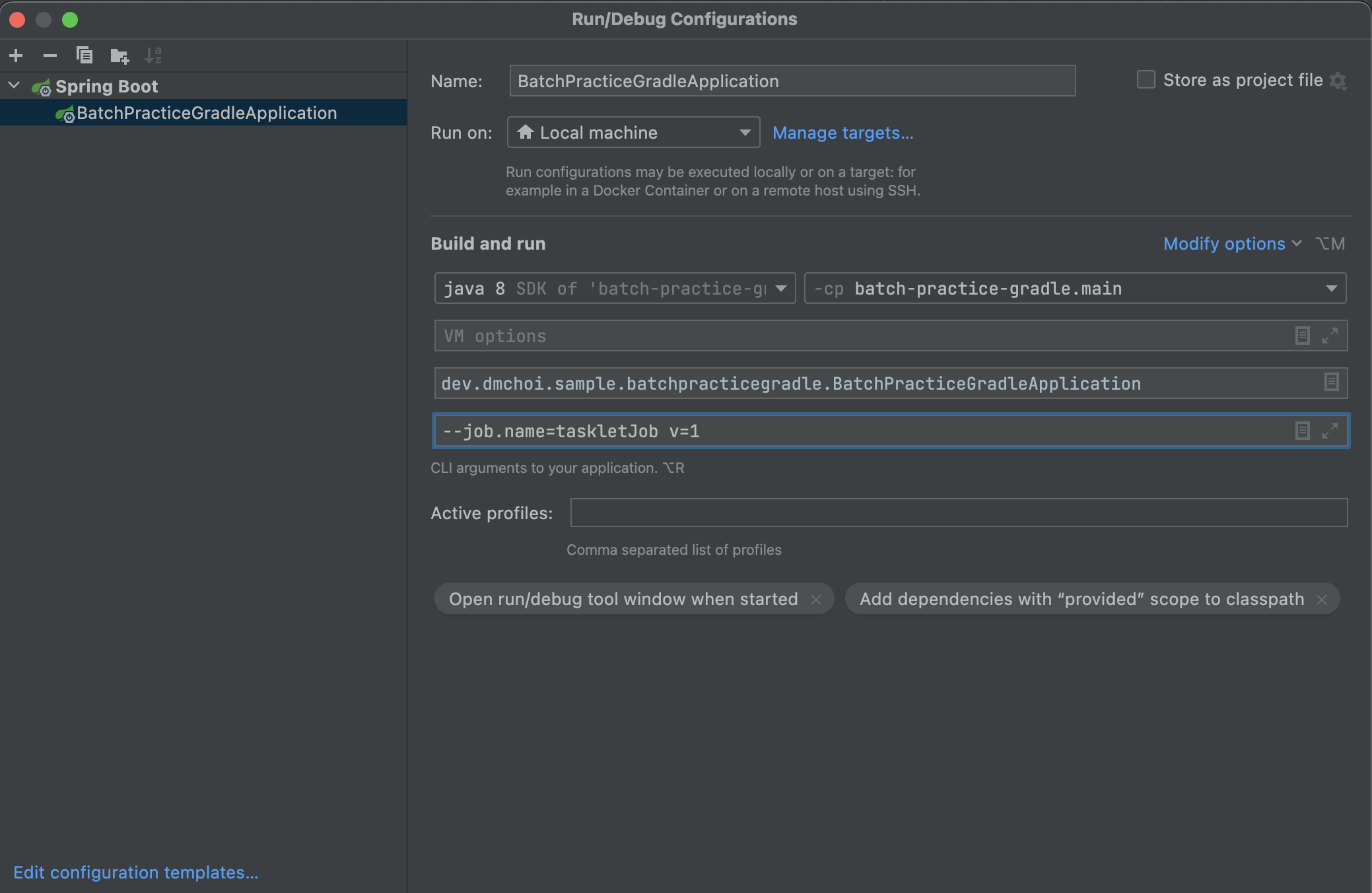The image size is (1372, 893).
Task: Open the Run on Local machine dropdown
Action: click(x=633, y=133)
